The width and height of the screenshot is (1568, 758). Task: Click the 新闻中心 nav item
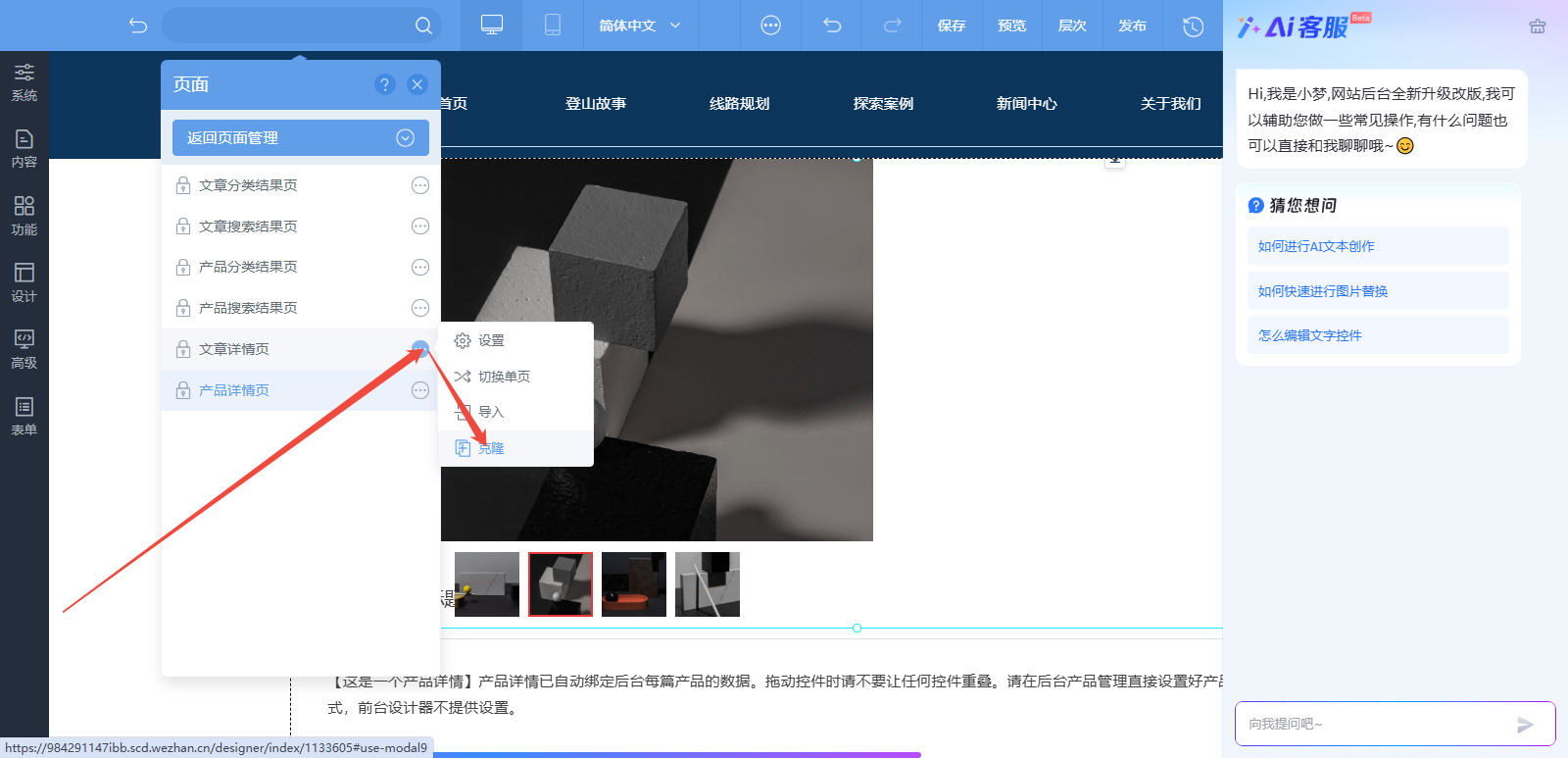(1027, 104)
